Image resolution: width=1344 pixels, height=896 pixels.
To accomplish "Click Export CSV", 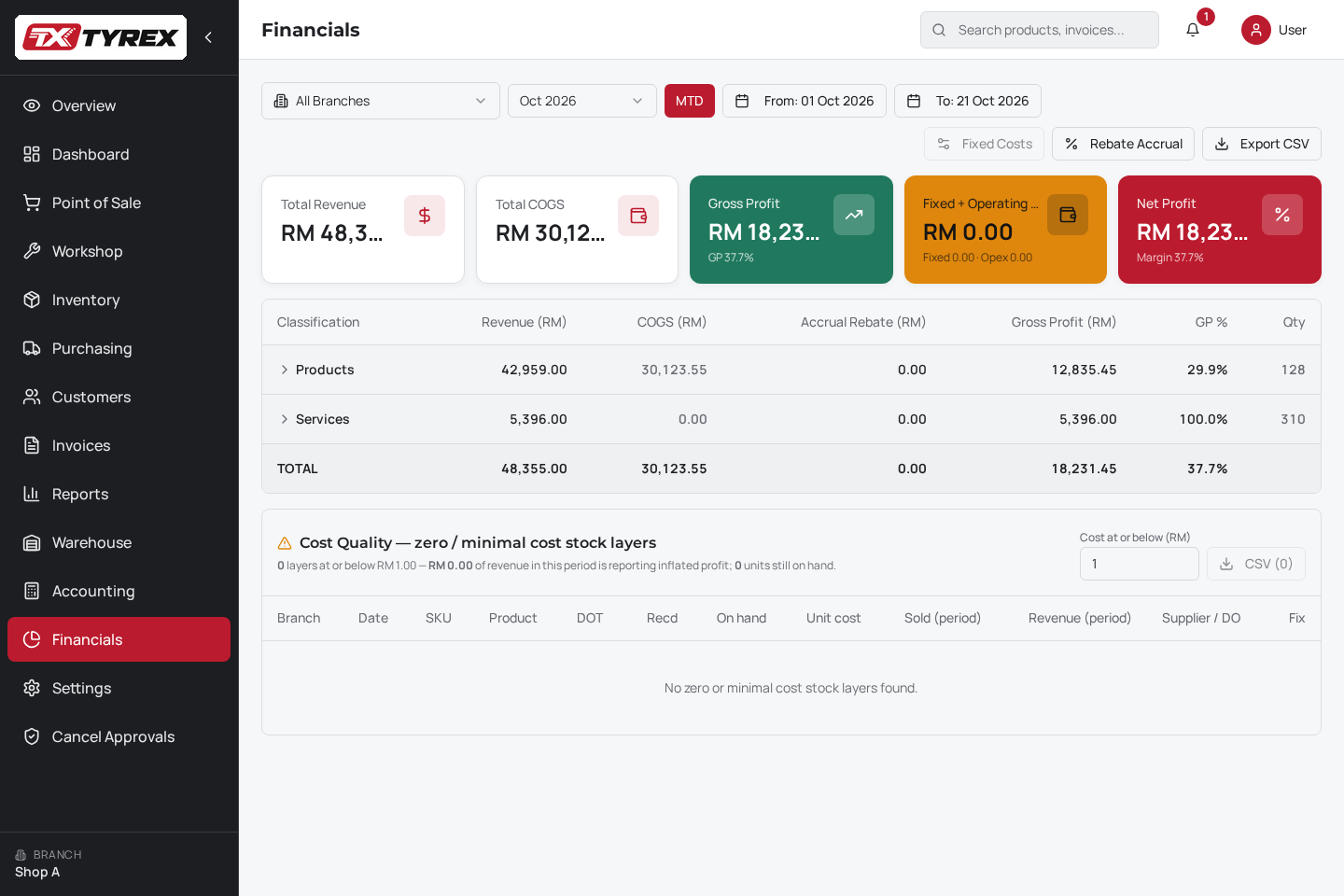I will pos(1262,144).
